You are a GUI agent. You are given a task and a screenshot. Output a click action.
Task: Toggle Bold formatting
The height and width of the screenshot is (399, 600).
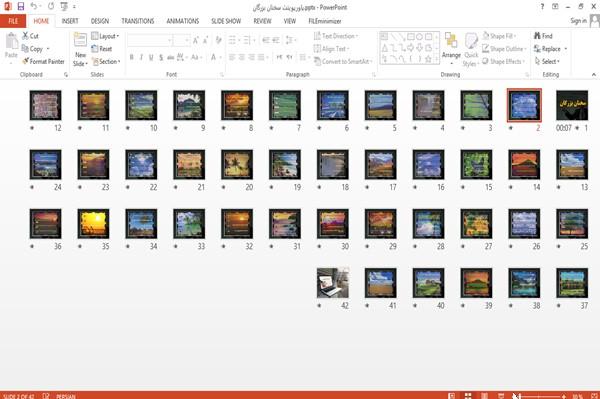click(x=132, y=57)
